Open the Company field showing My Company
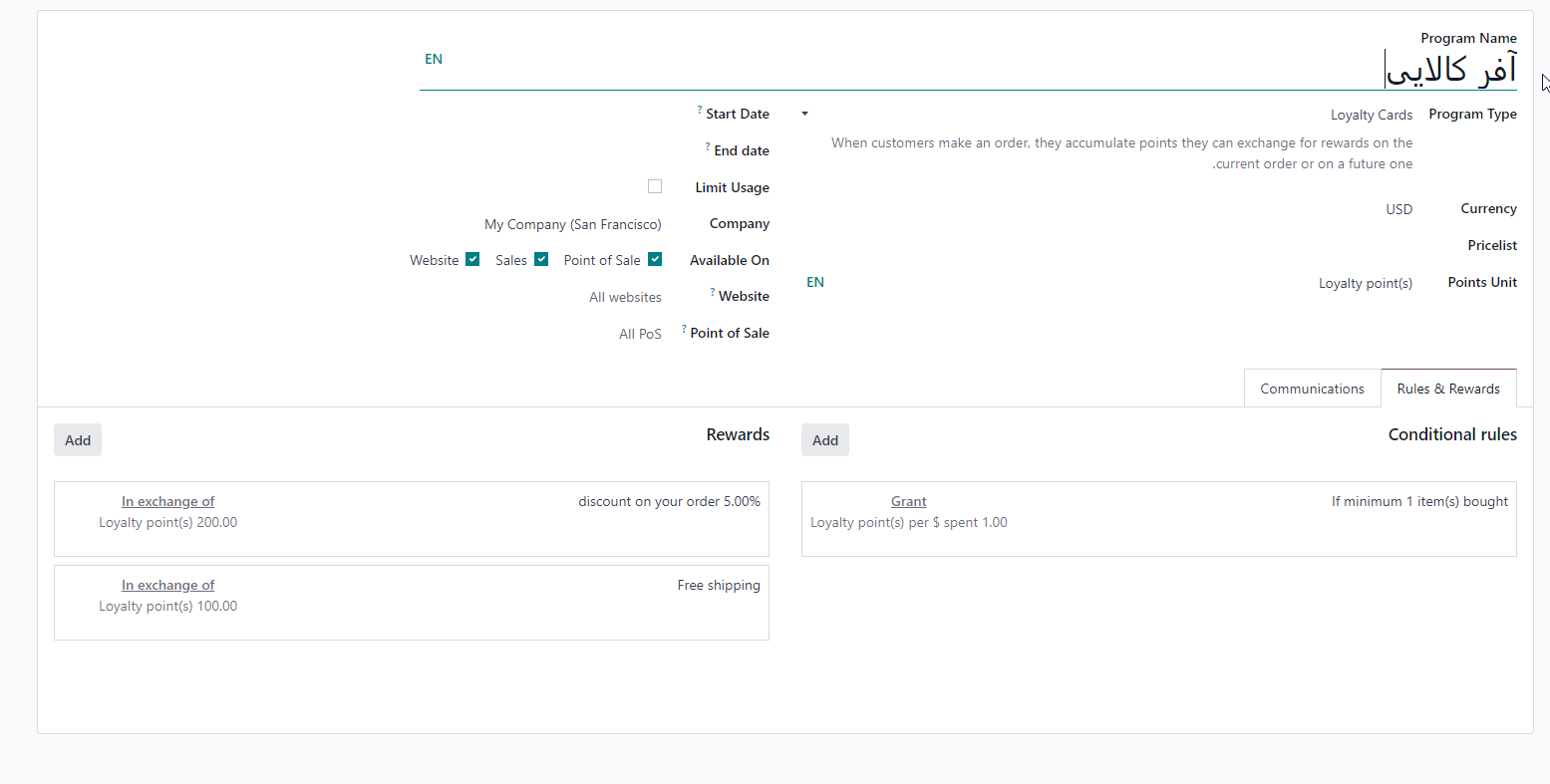This screenshot has height=784, width=1550. (573, 225)
